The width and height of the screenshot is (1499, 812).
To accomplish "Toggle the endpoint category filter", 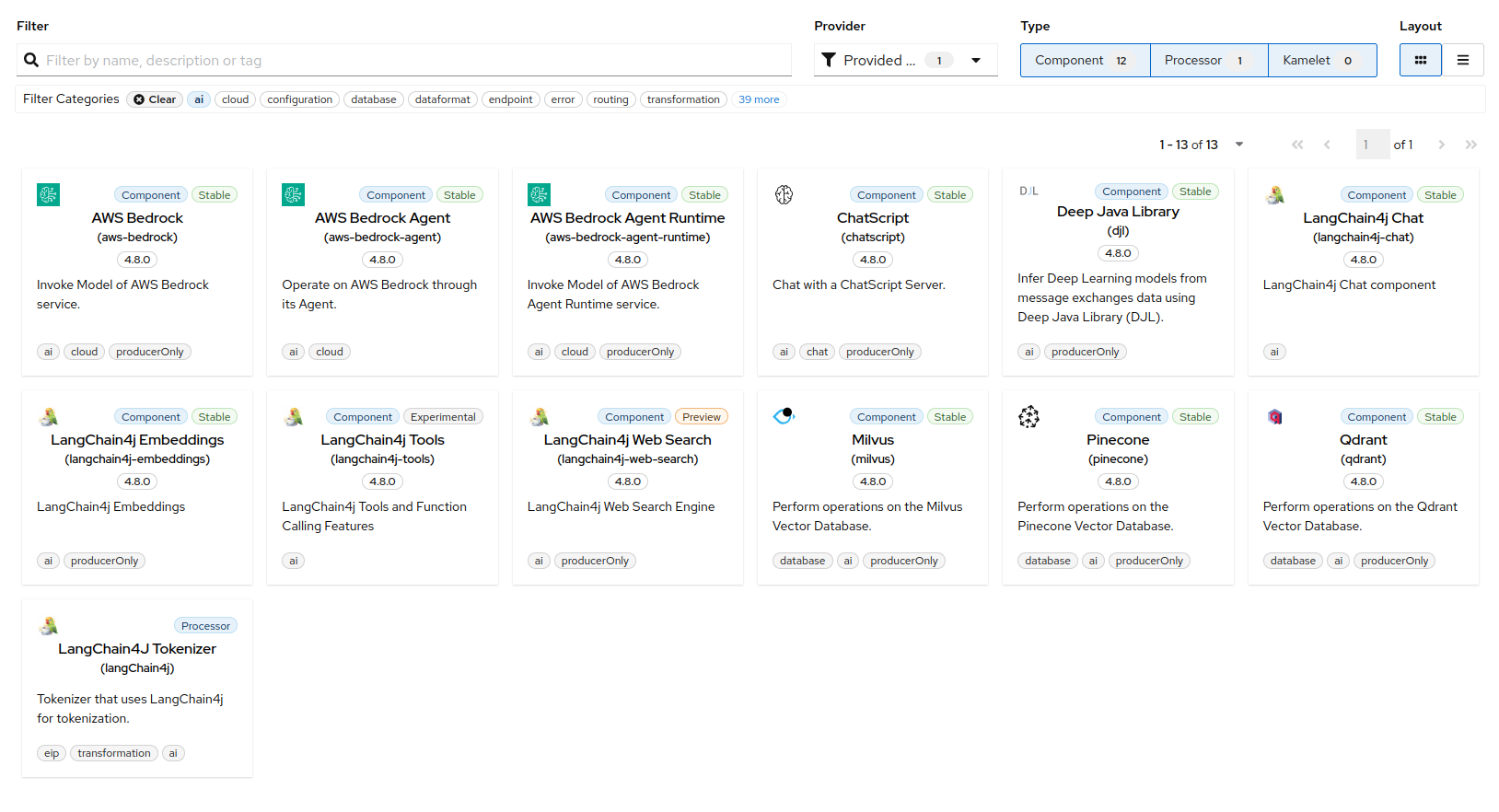I will point(511,99).
